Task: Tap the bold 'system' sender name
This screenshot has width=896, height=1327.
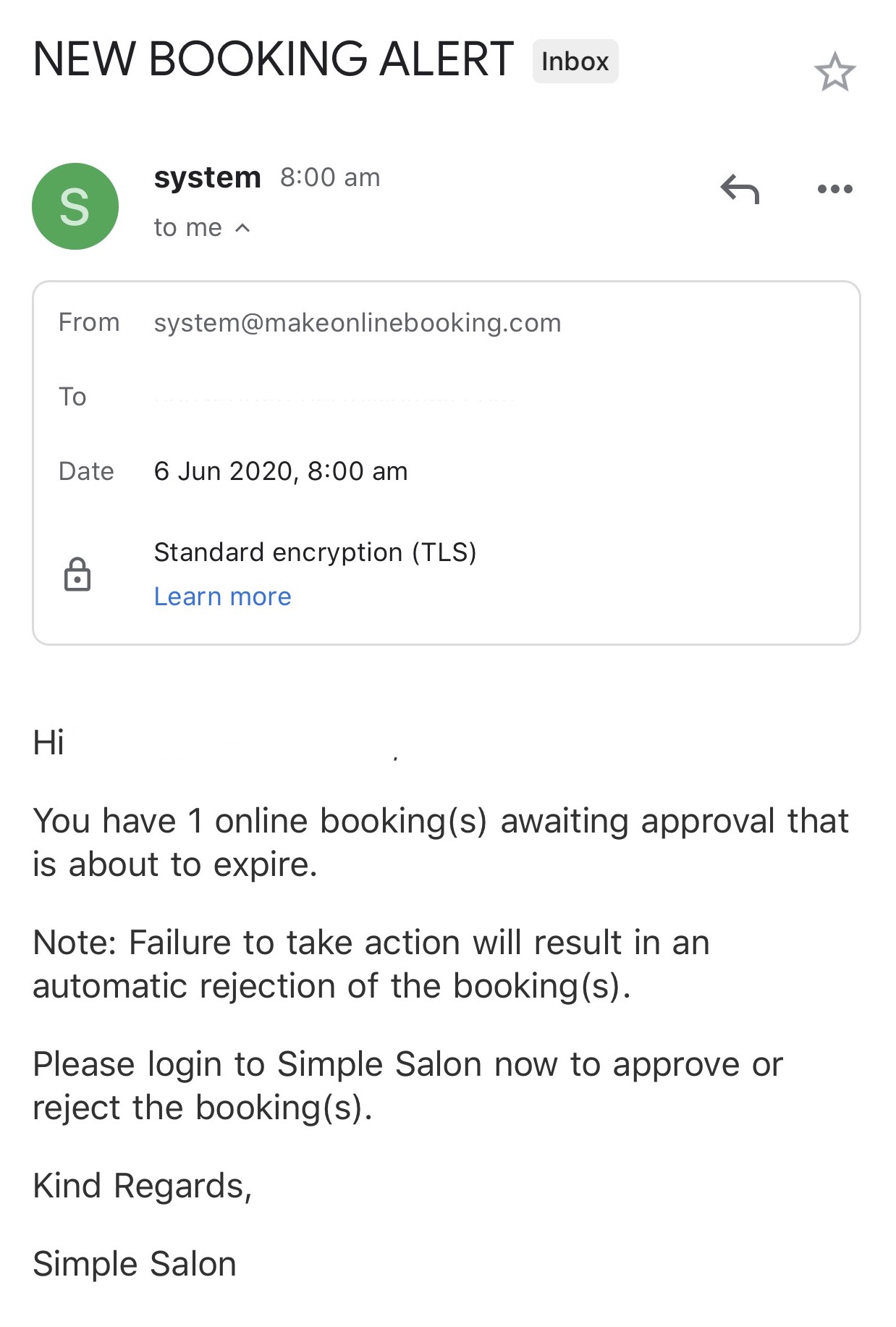Action: coord(208,177)
